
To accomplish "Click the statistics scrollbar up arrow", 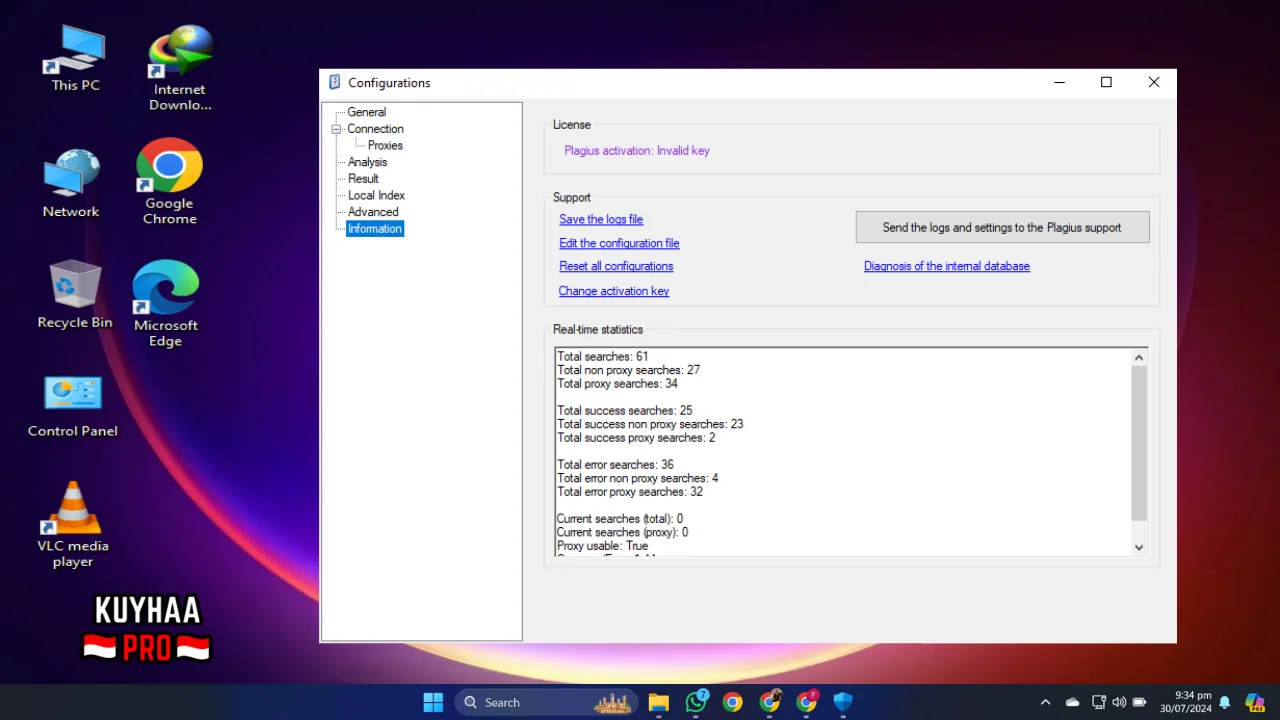I will click(1139, 357).
